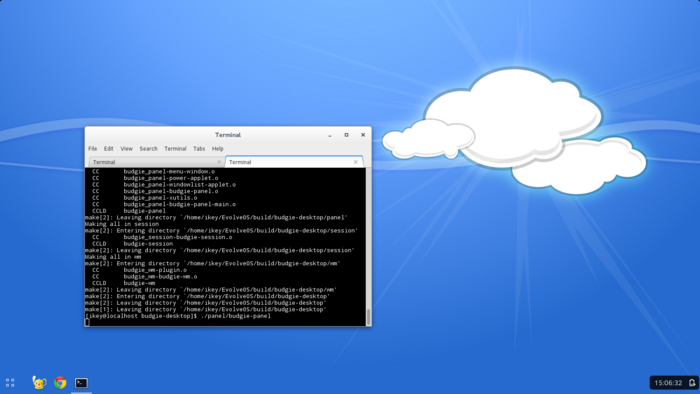This screenshot has width=700, height=394.
Task: Click the notification bell icon
Action: coord(692,383)
